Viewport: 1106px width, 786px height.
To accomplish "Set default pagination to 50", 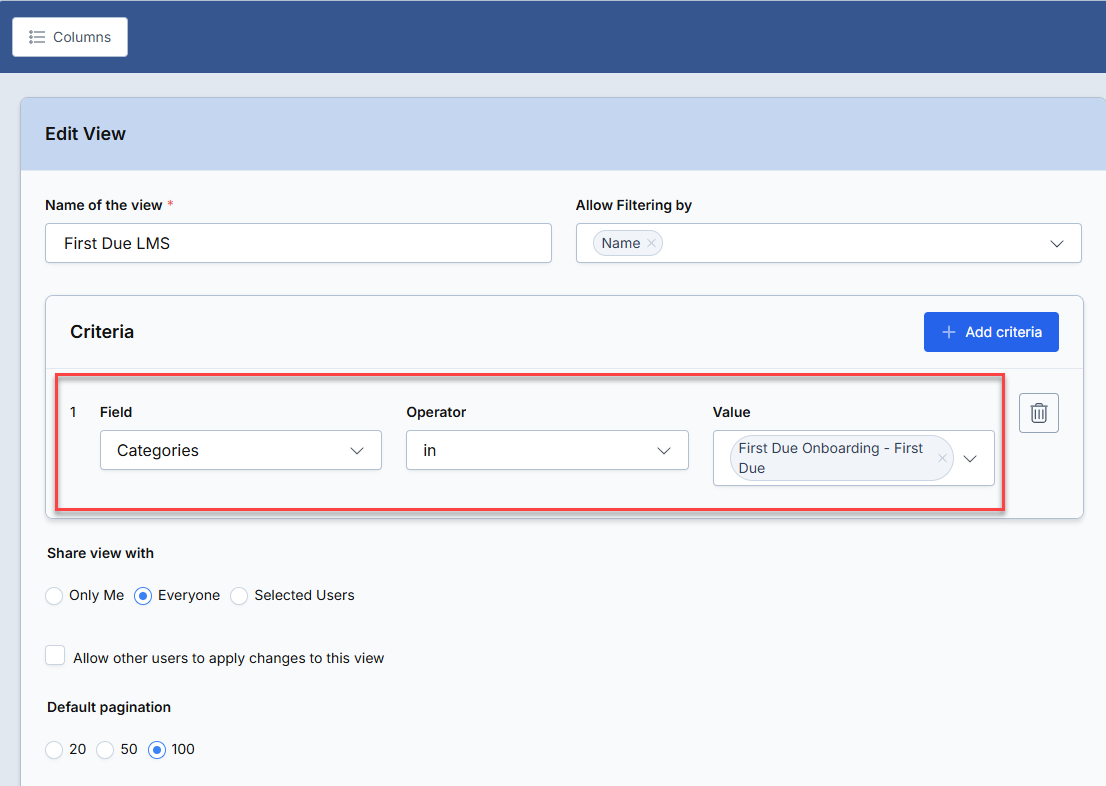I will [105, 750].
